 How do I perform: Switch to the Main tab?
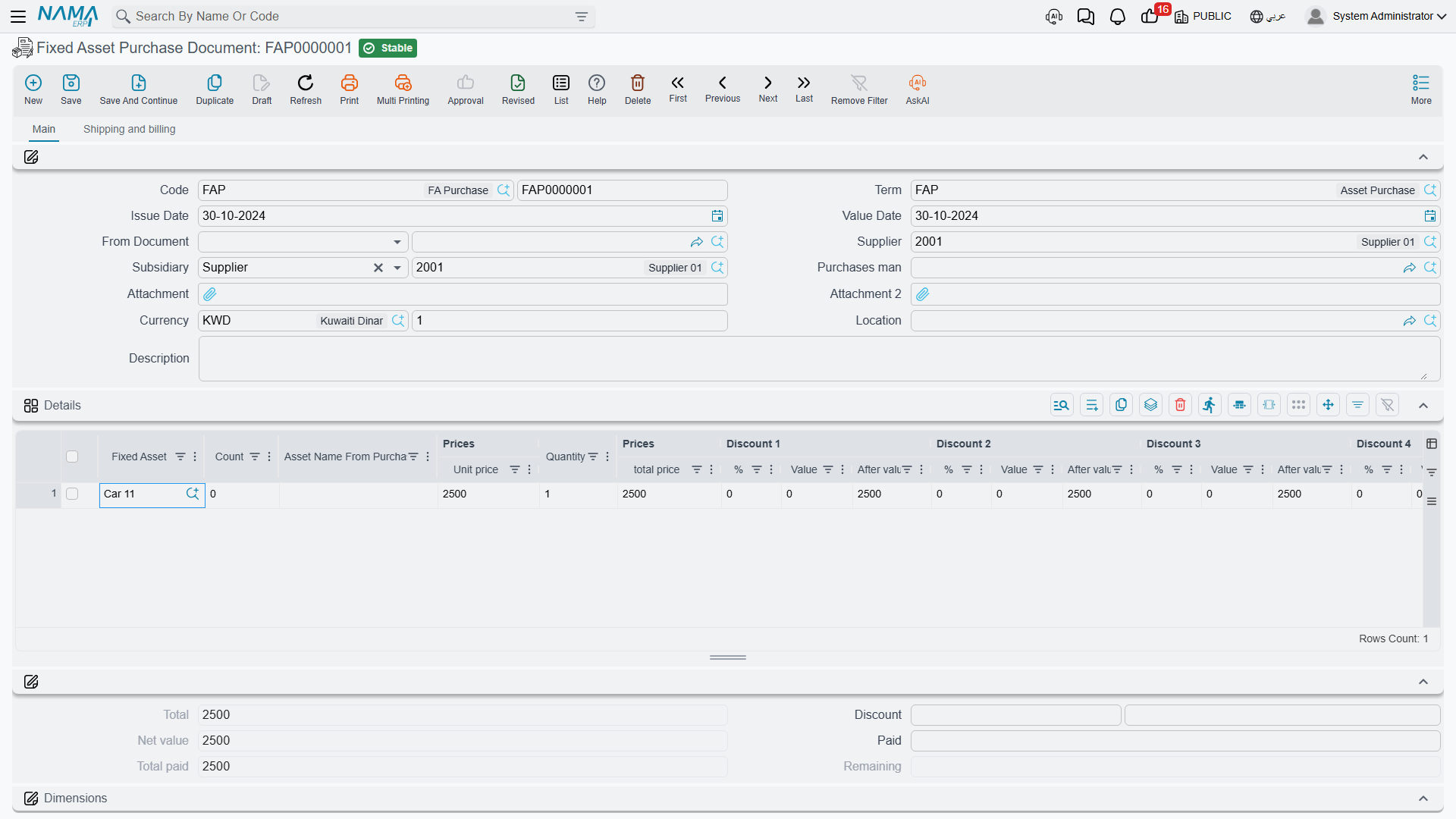[x=44, y=129]
